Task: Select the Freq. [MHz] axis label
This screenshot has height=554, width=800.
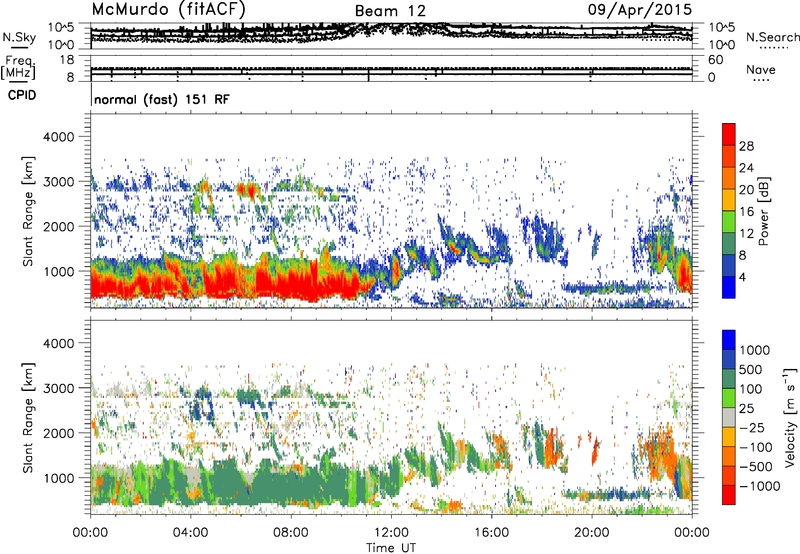Action: [x=19, y=68]
